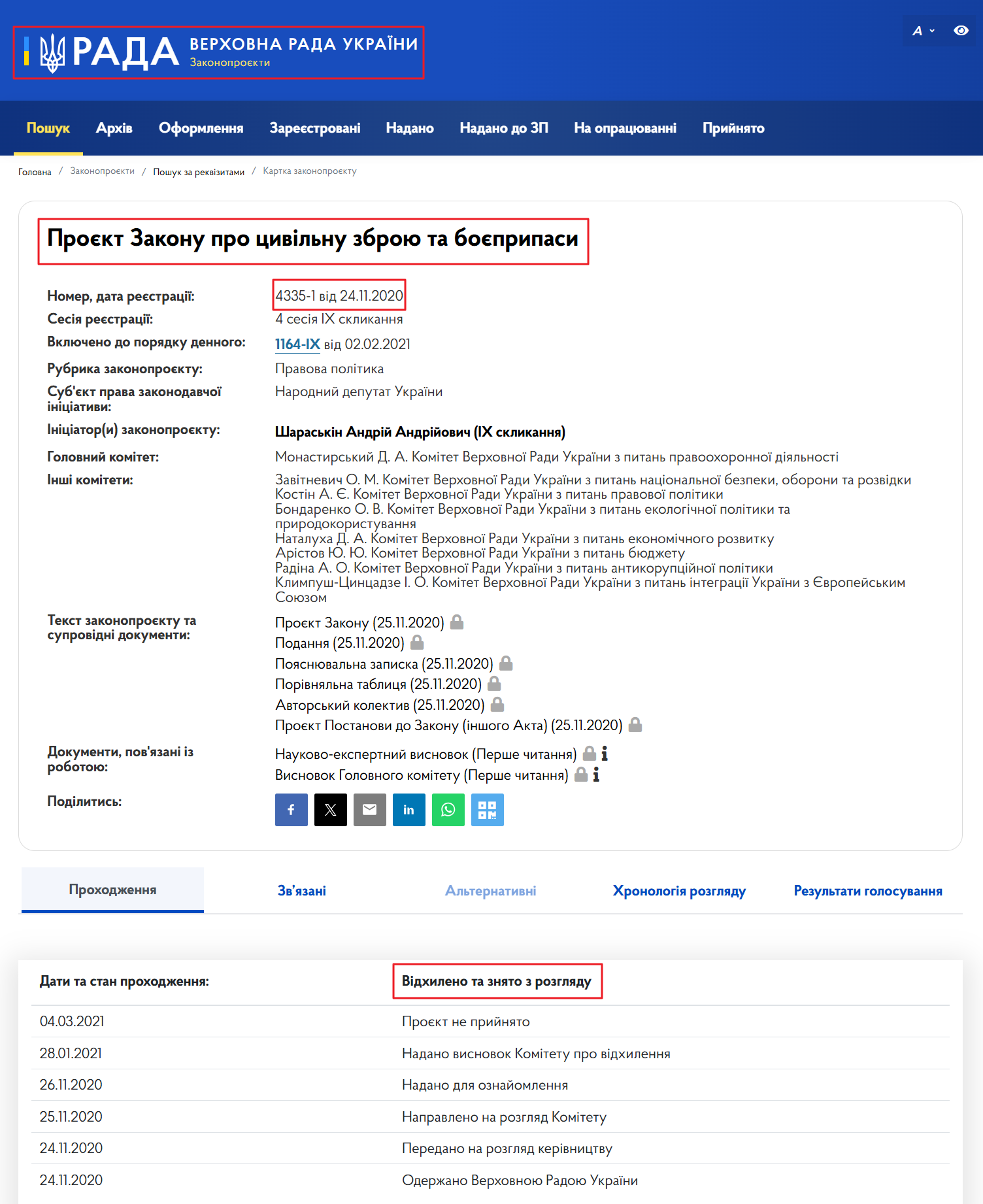Open Науково-експертний висновок (Перше читання)

click(x=426, y=754)
